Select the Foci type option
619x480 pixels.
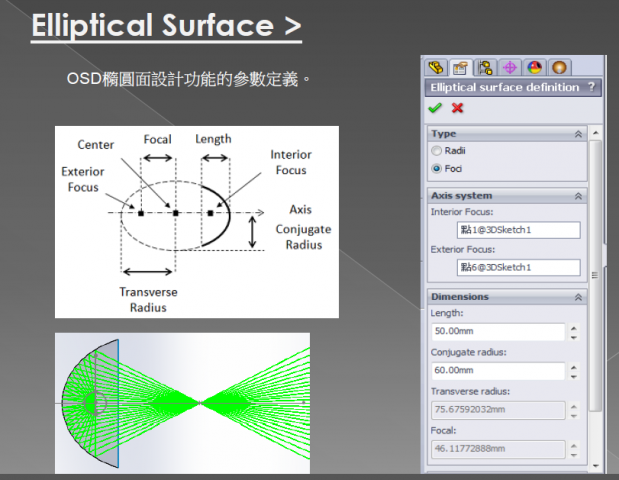436,168
